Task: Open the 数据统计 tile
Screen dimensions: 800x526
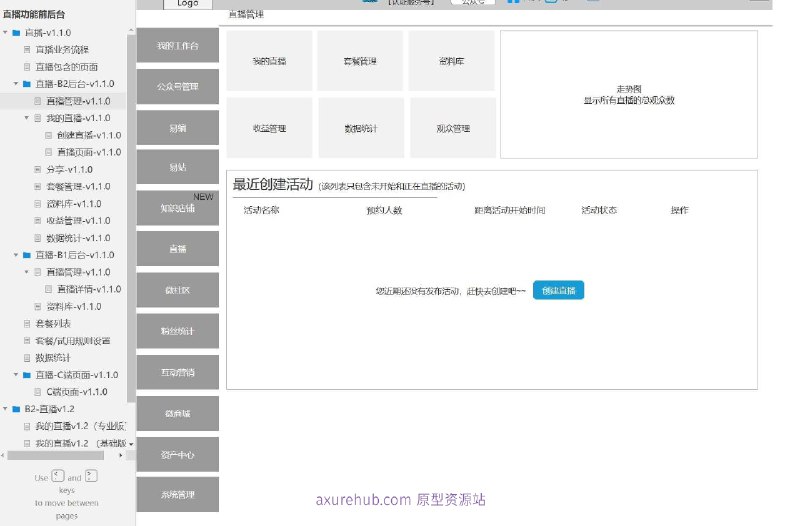Action: coord(361,128)
